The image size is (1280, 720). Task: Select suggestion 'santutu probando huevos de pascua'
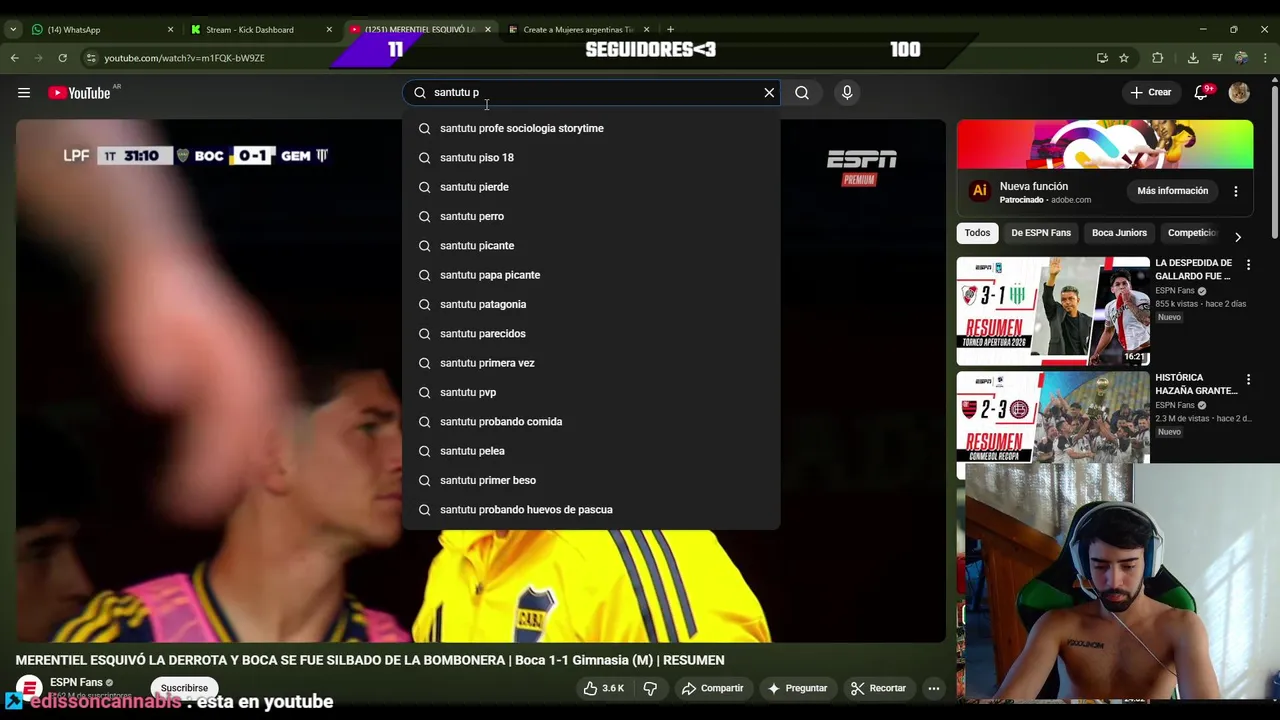coord(591,509)
